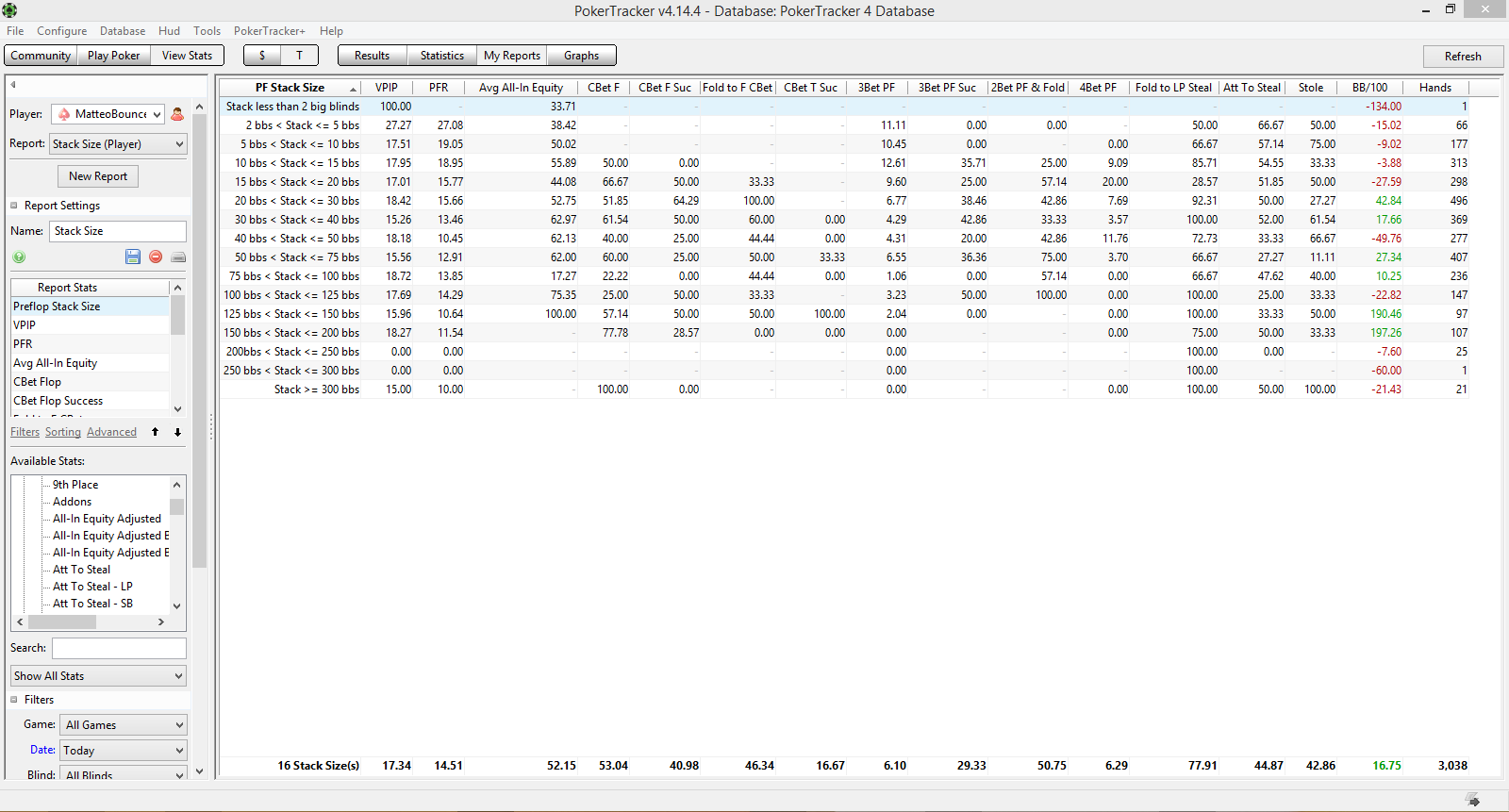
Task: Open the Sorting link
Action: (63, 432)
